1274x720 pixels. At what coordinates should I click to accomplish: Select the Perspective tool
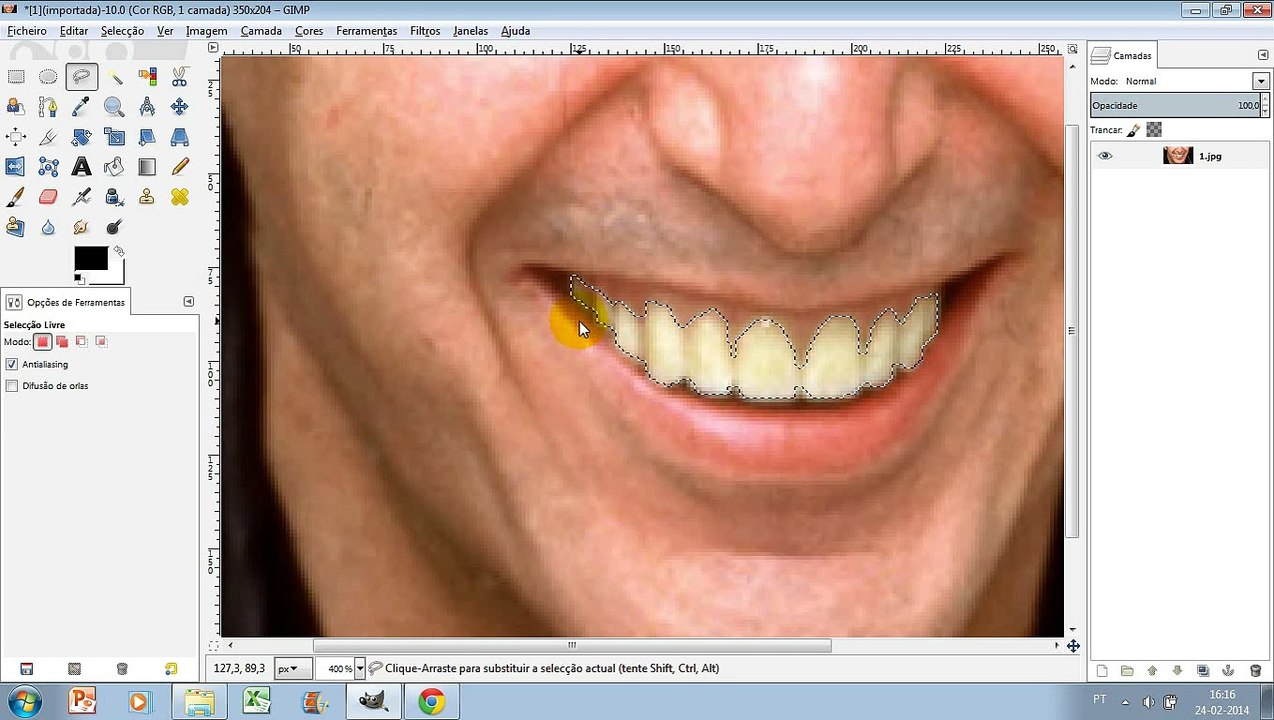(x=180, y=137)
